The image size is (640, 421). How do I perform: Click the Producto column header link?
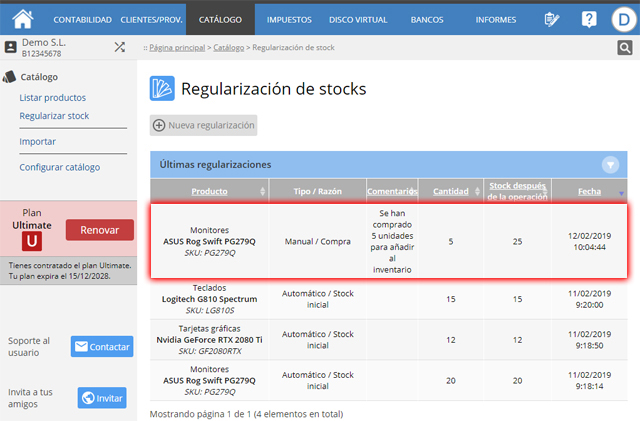click(209, 191)
